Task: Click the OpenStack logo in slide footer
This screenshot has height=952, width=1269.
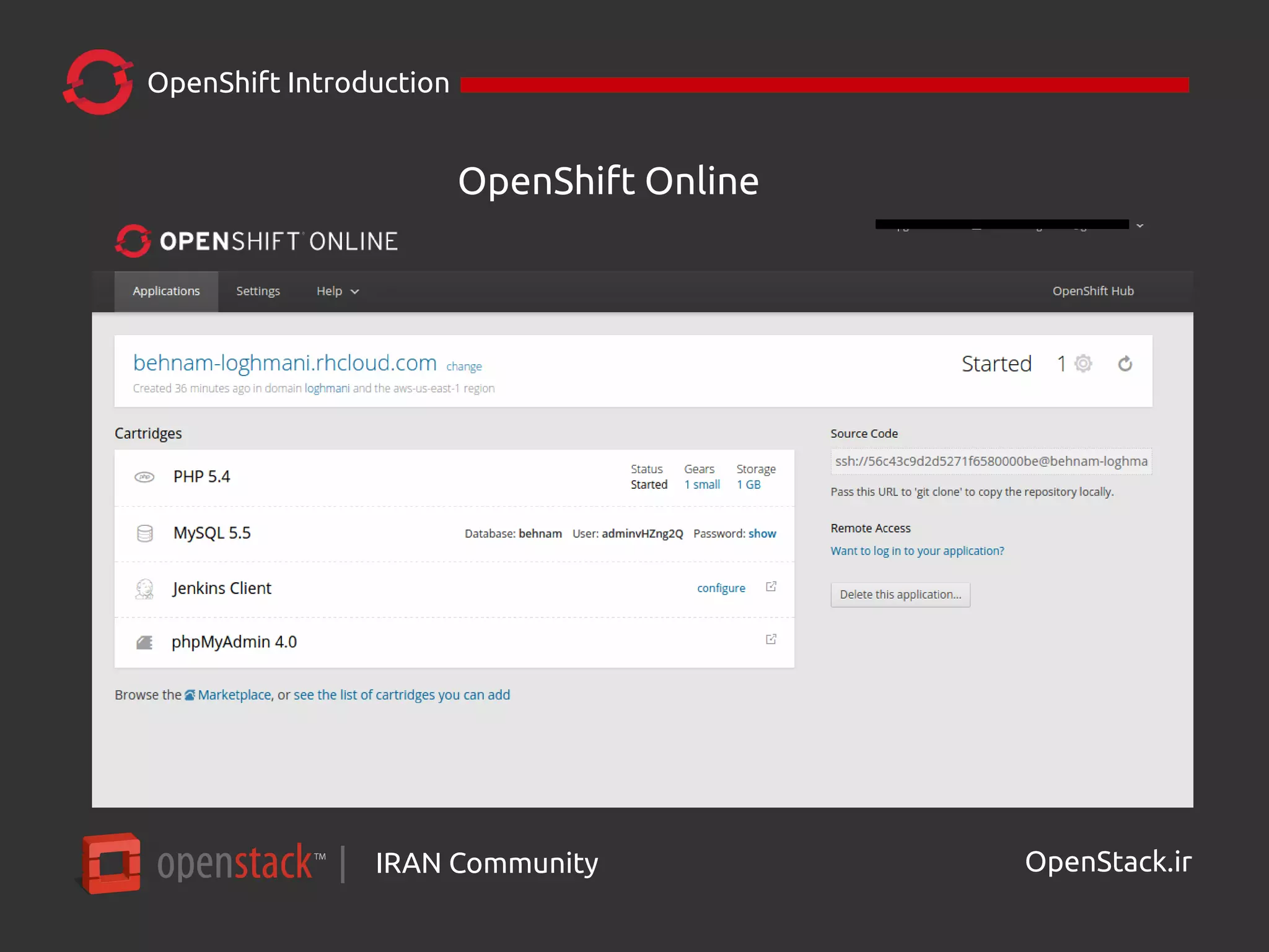Action: point(201,863)
